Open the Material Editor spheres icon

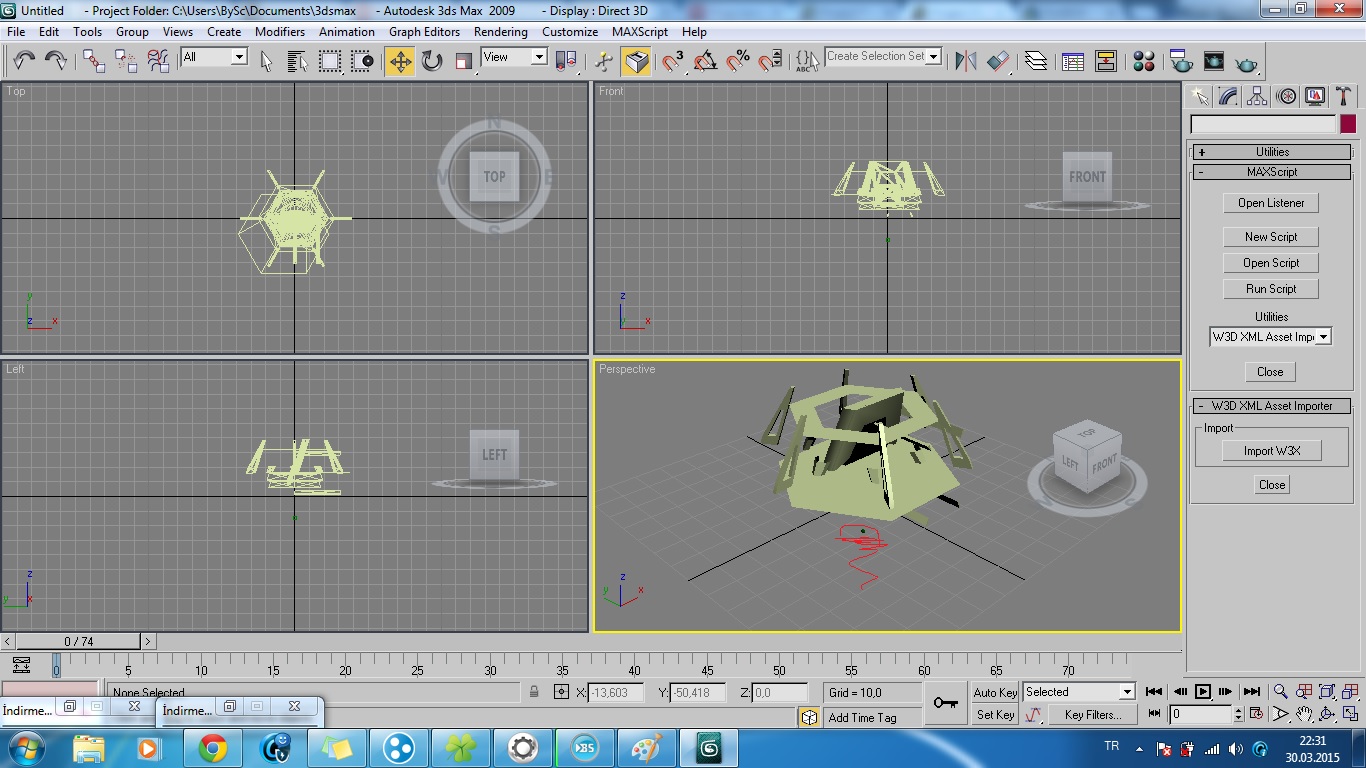coord(1144,61)
